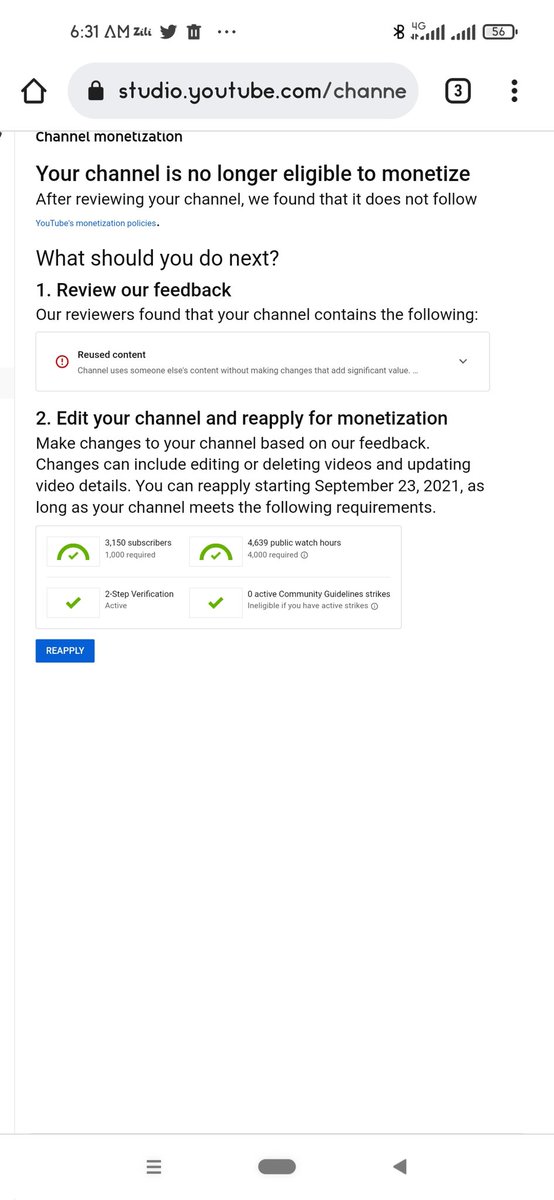Tap the studio.youtube.com address bar
Image resolution: width=554 pixels, height=1200 pixels.
point(243,91)
